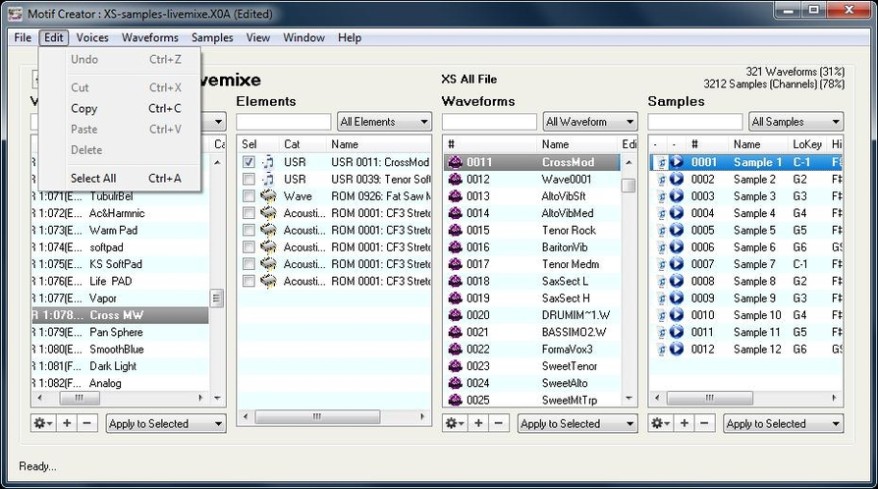The image size is (878, 489).
Task: Check the fifth element row's checkbox
Action: pos(249,230)
